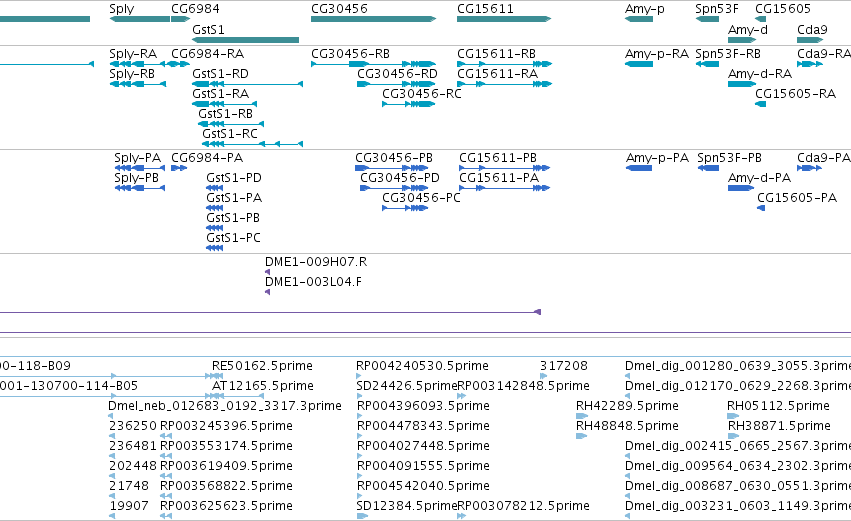Select the GstS1-PC protein label
Image resolution: width=851 pixels, height=521 pixels.
[233, 238]
